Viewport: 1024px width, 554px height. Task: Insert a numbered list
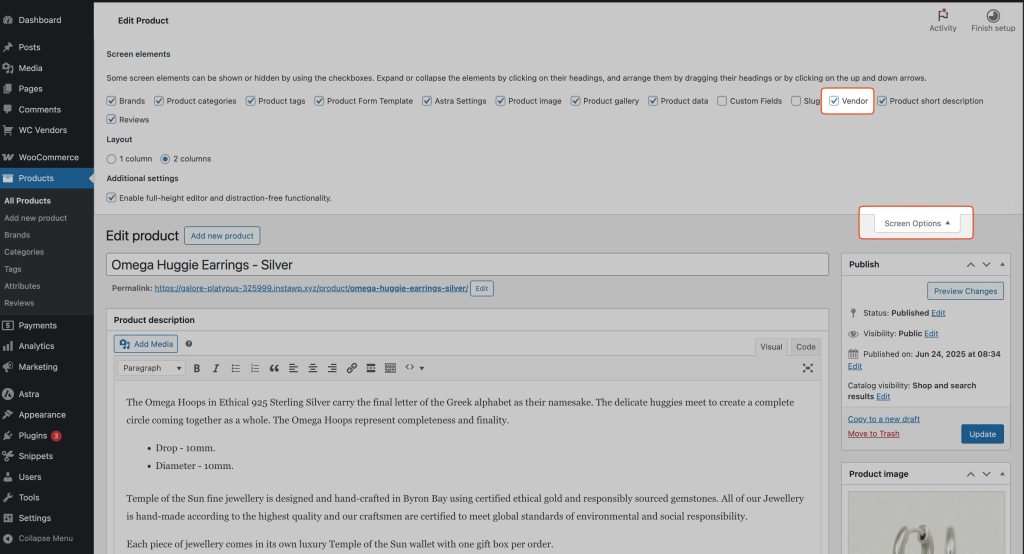point(255,368)
